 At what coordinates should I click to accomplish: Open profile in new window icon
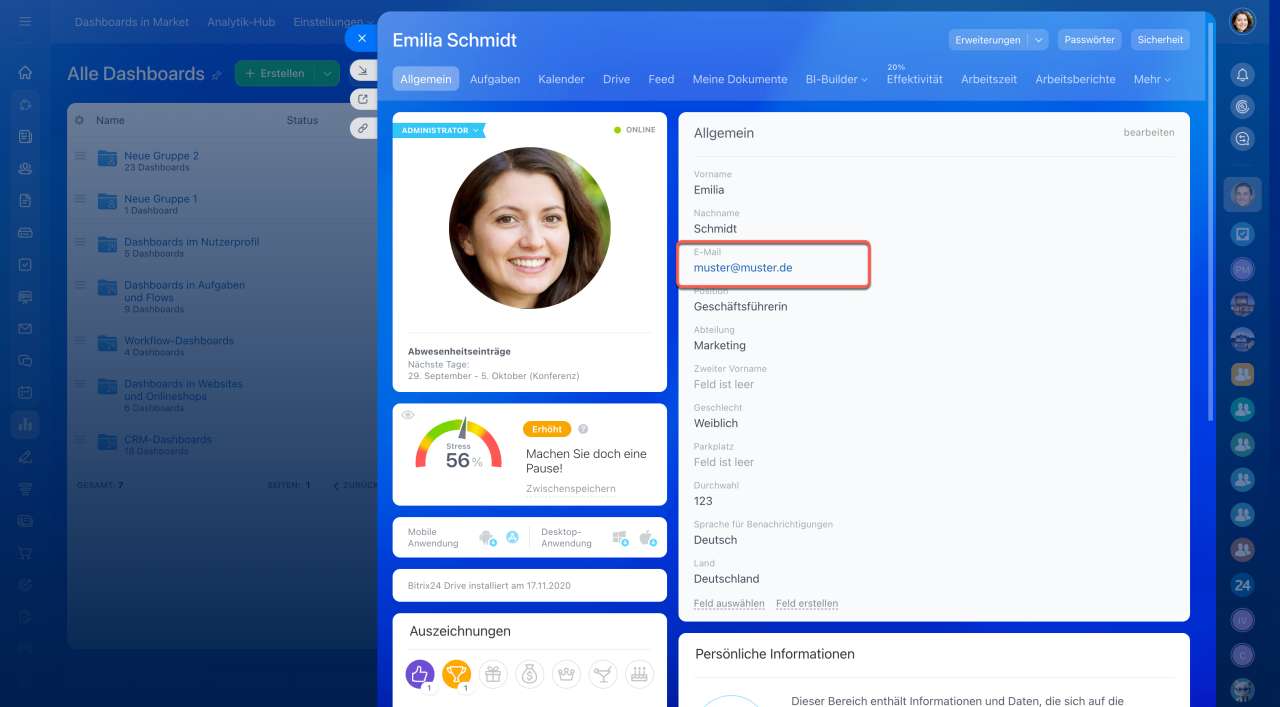coord(362,100)
